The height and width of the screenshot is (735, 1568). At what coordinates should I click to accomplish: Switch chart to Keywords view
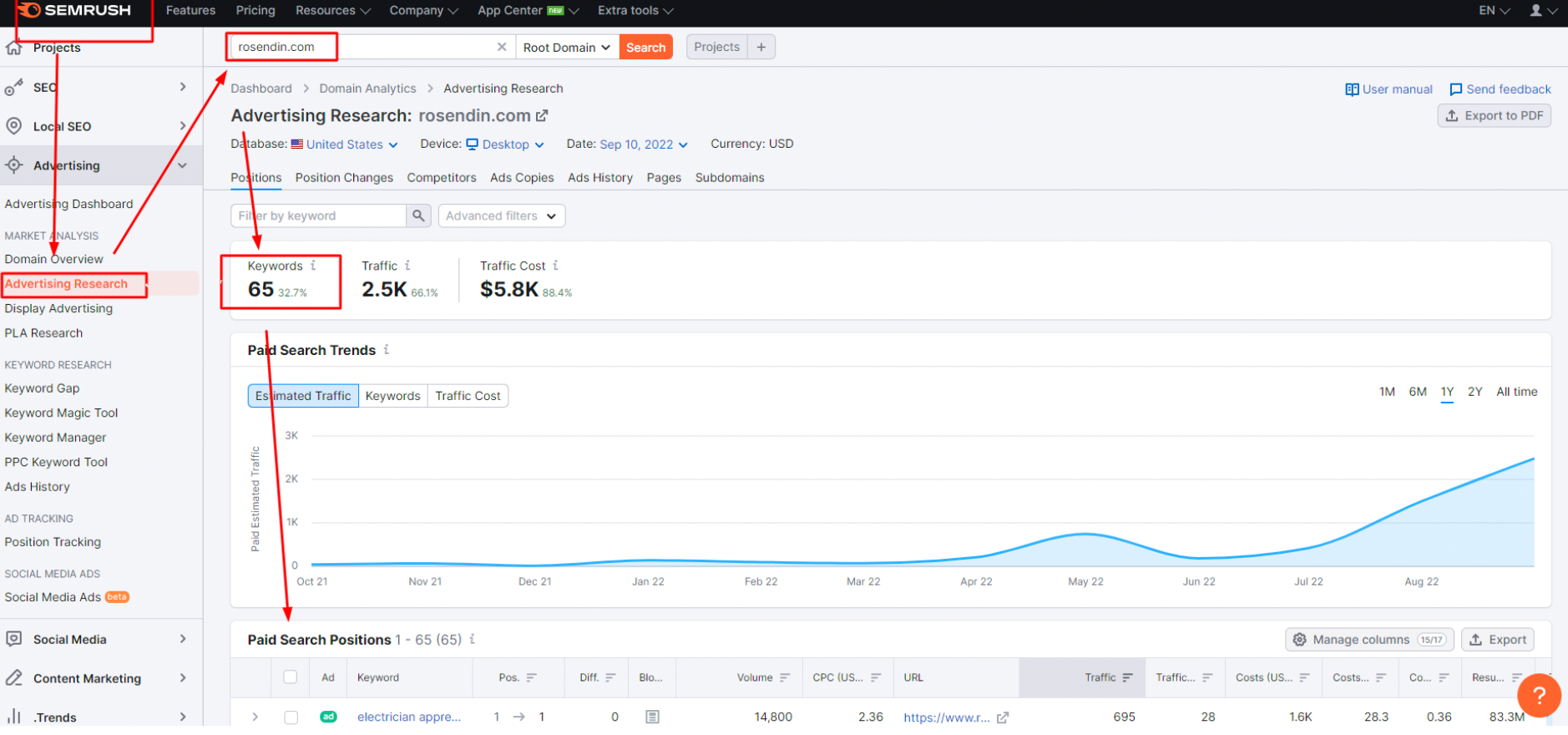click(x=393, y=396)
